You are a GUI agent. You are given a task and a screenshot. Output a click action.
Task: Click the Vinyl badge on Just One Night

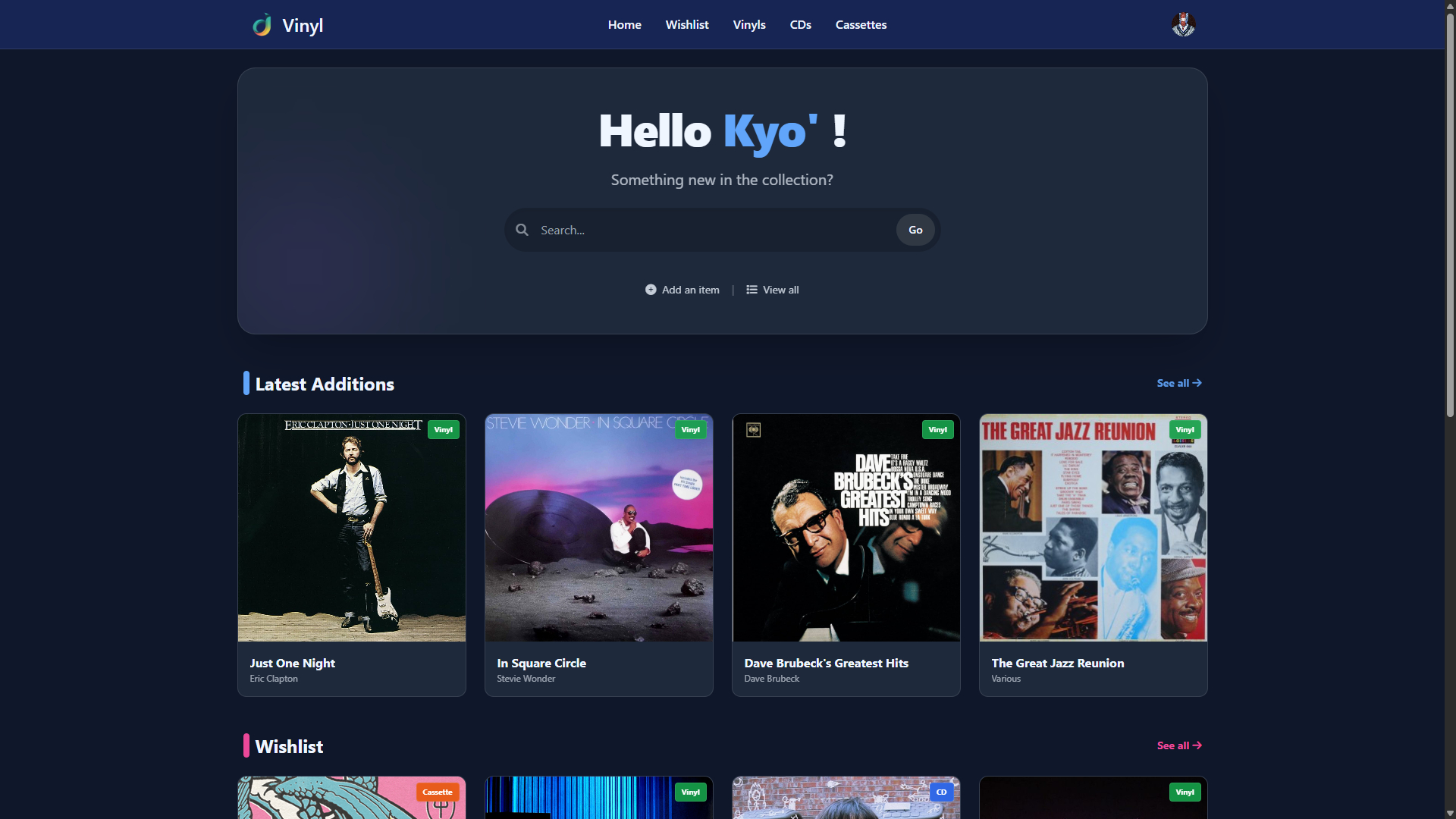tap(444, 430)
